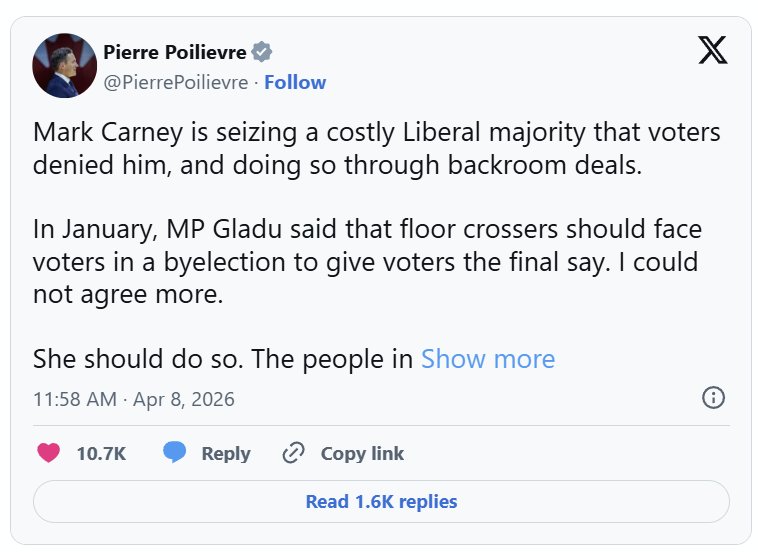Open Pierre Poilievre's profile picture
The height and width of the screenshot is (552, 758).
tap(64, 66)
